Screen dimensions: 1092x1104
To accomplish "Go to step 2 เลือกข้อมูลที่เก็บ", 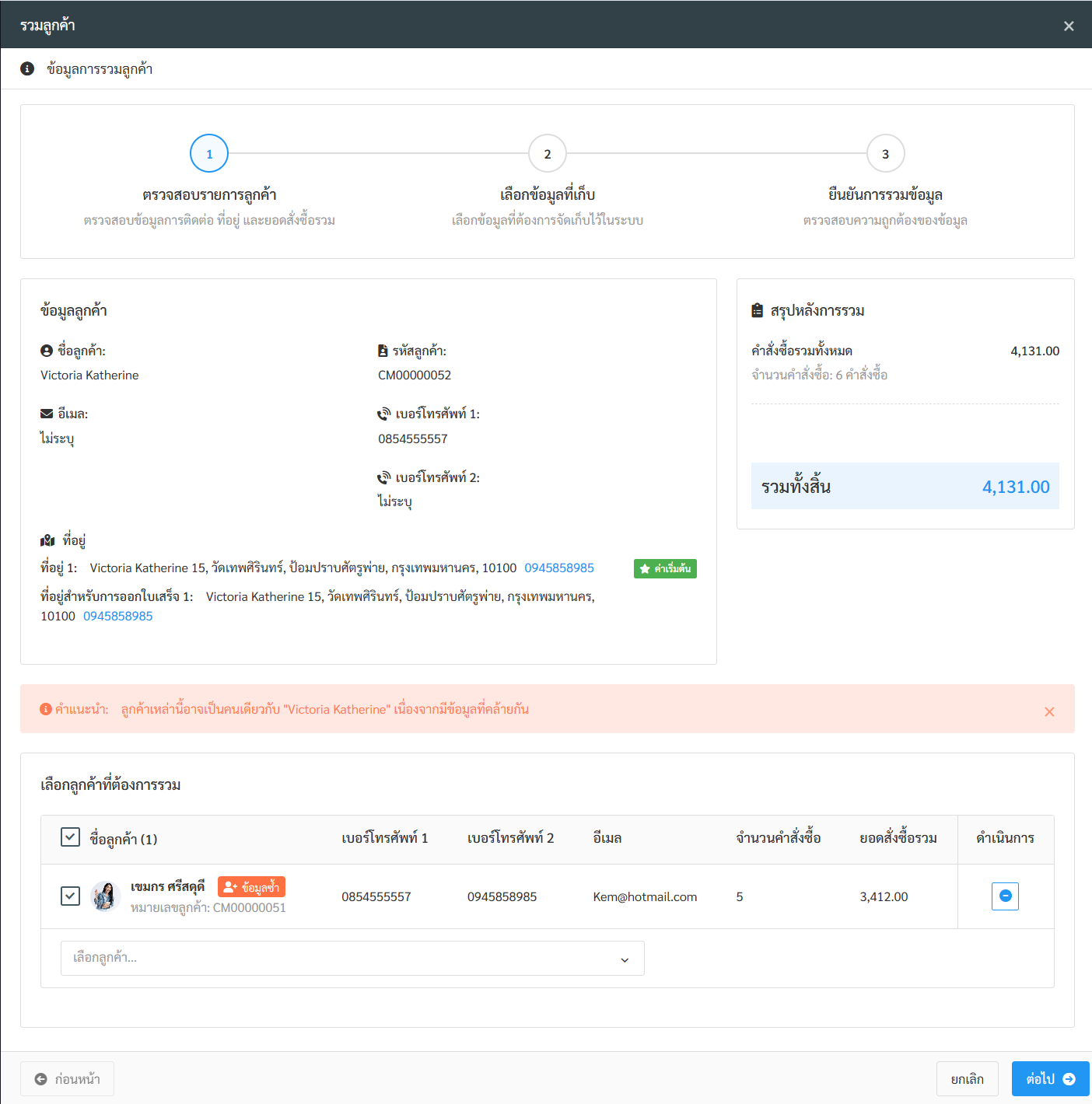I will (x=547, y=154).
